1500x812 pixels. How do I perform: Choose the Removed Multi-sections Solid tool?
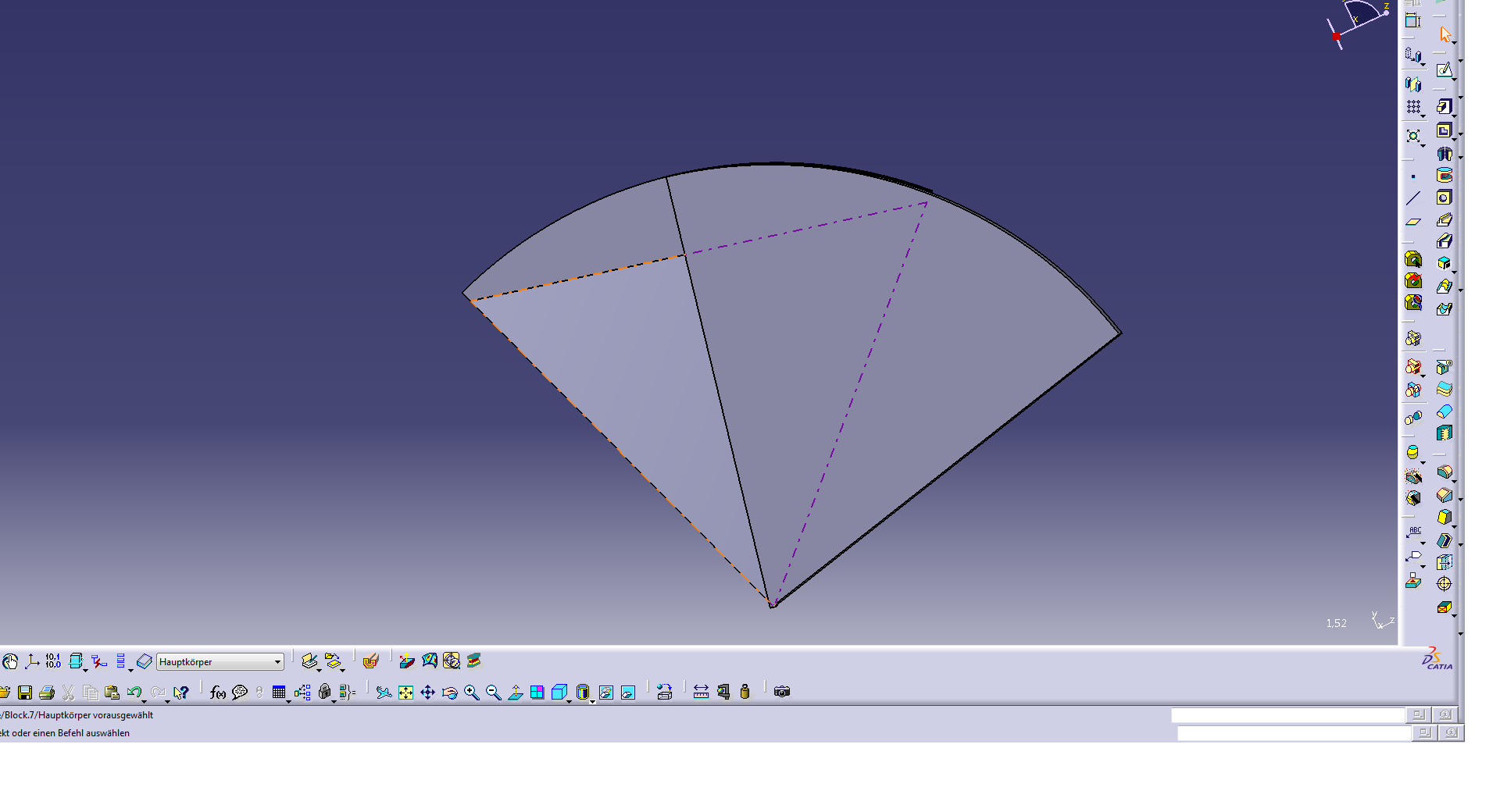click(1444, 308)
